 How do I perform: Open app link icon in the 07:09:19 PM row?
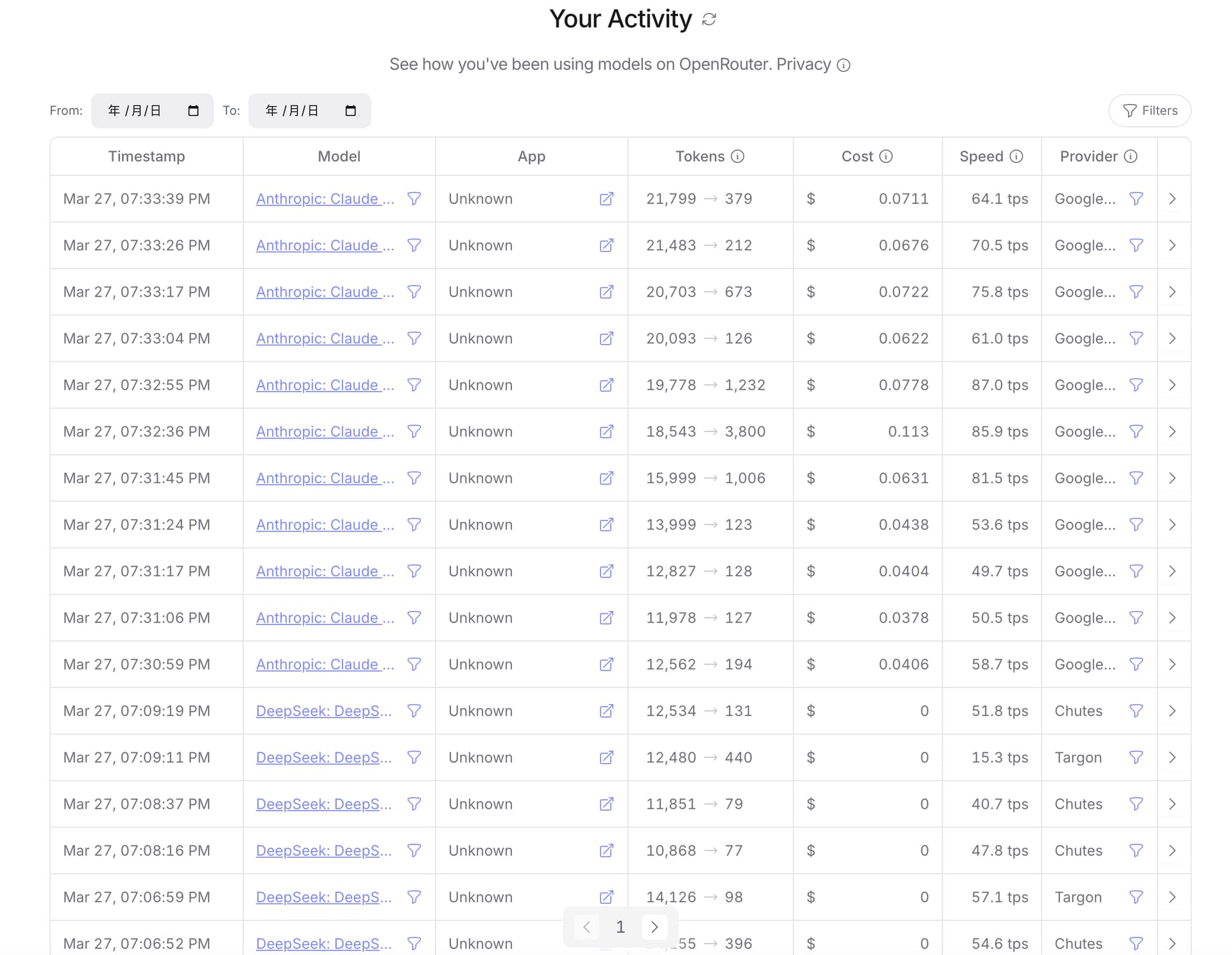click(x=606, y=710)
